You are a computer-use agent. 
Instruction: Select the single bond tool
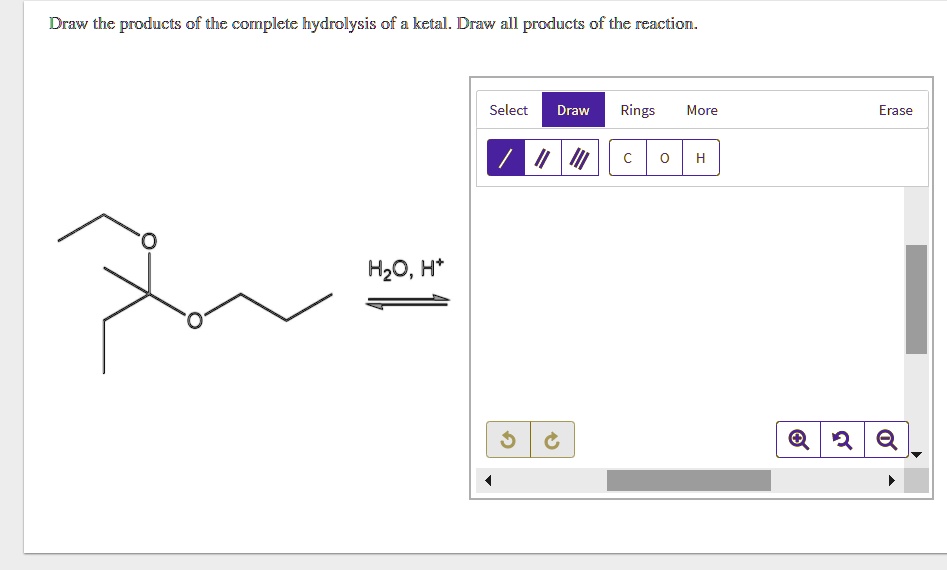[506, 158]
